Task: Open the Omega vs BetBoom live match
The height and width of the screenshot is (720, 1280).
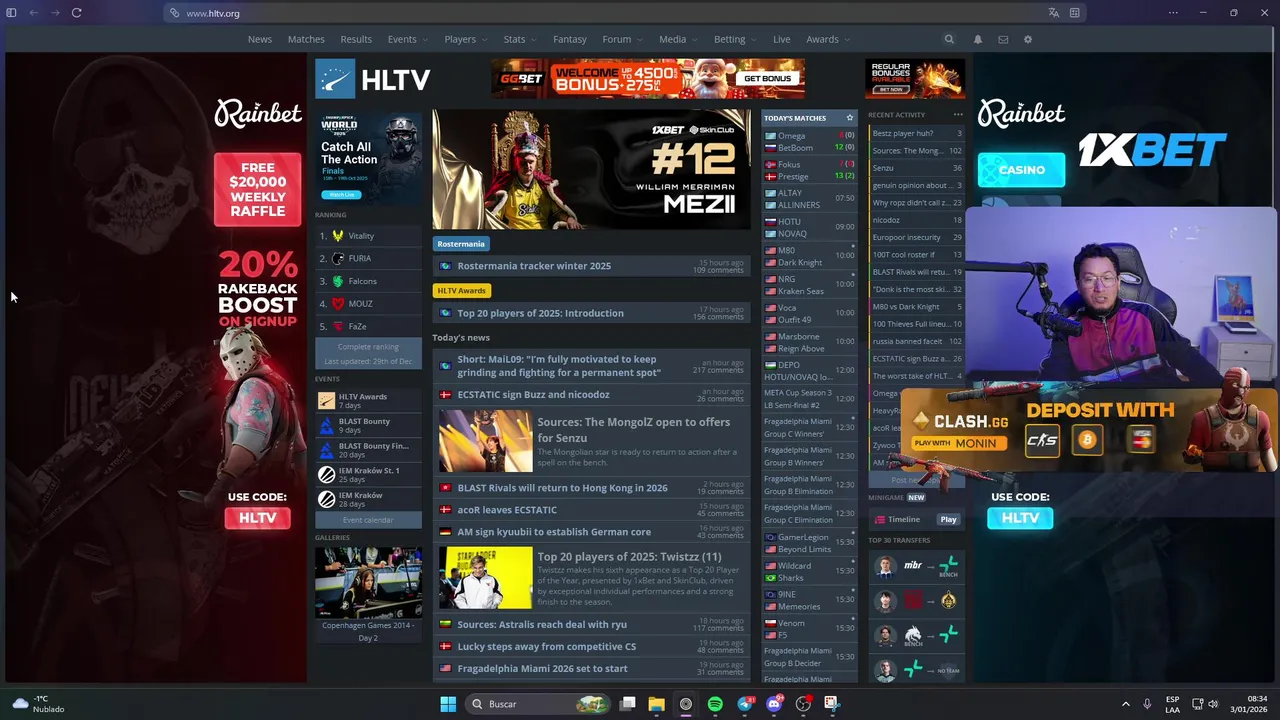Action: (x=810, y=141)
